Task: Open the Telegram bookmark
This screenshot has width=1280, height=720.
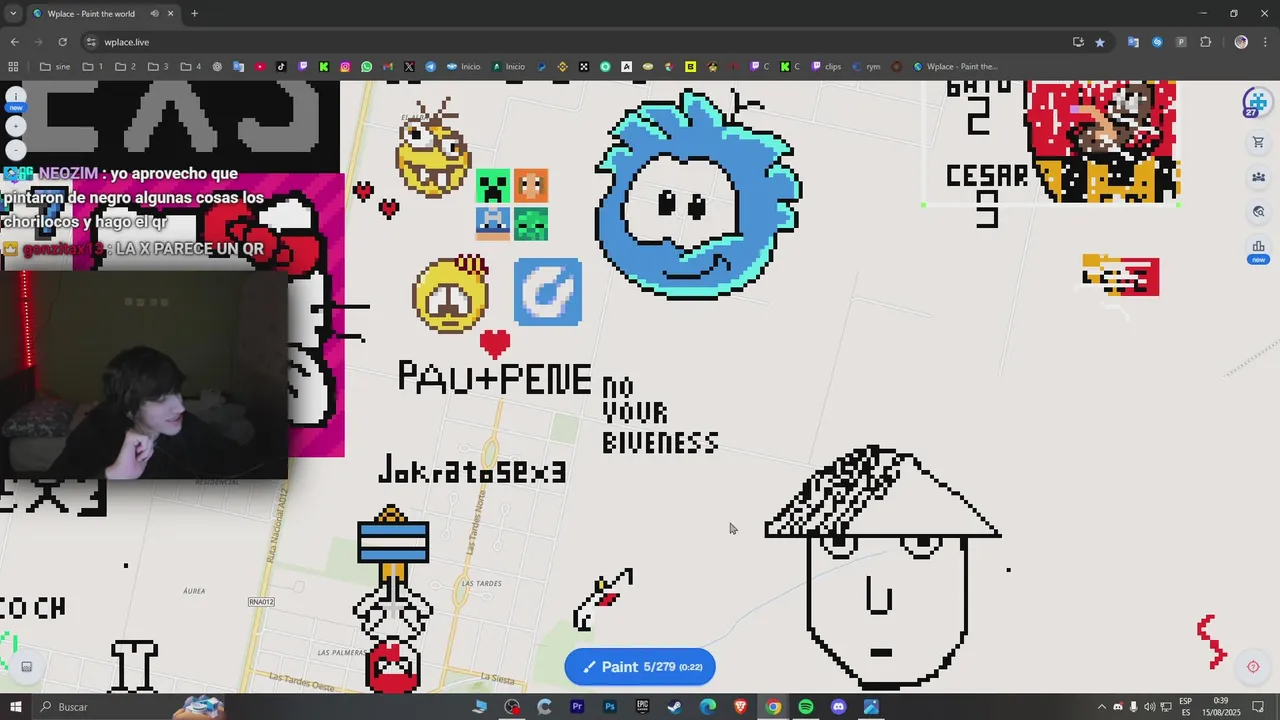Action: [x=431, y=67]
